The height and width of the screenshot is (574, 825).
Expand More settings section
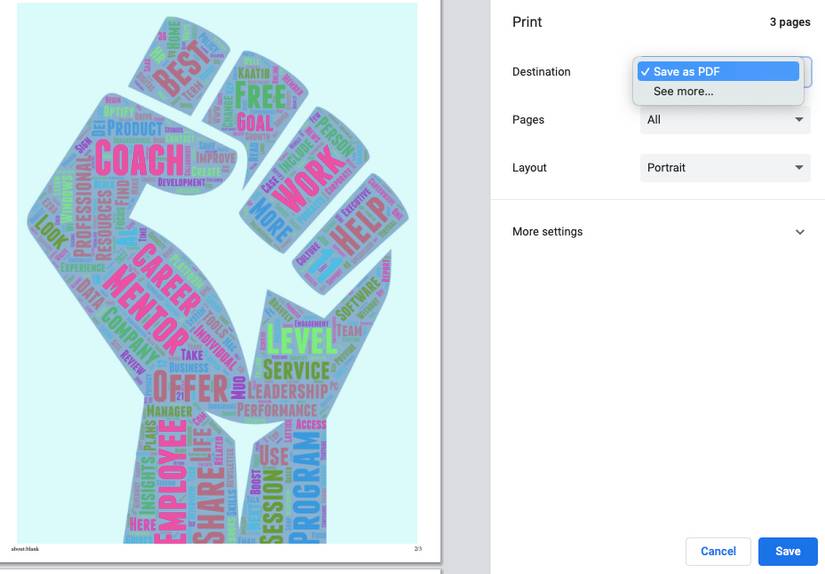point(658,232)
